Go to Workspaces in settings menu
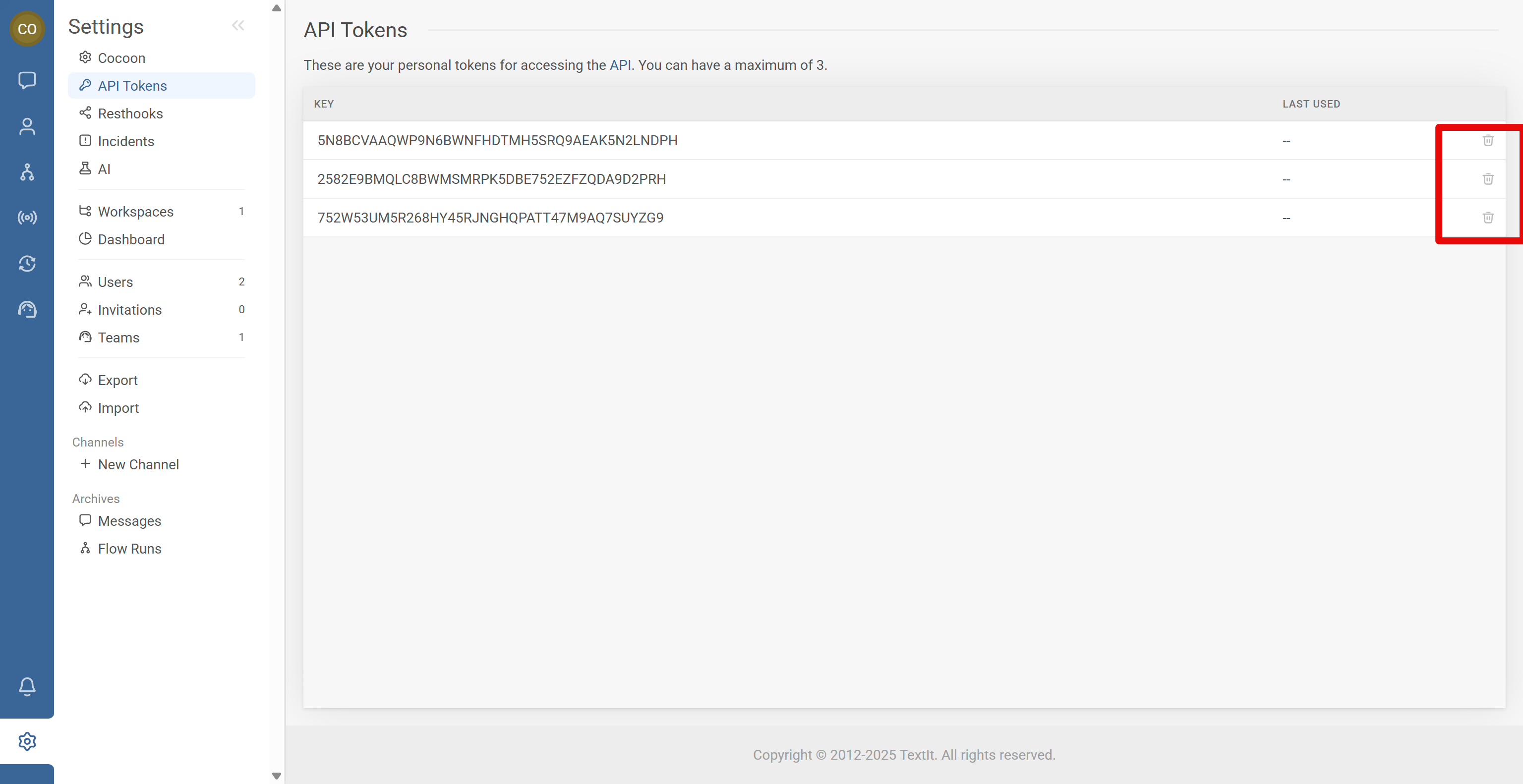 coord(135,212)
